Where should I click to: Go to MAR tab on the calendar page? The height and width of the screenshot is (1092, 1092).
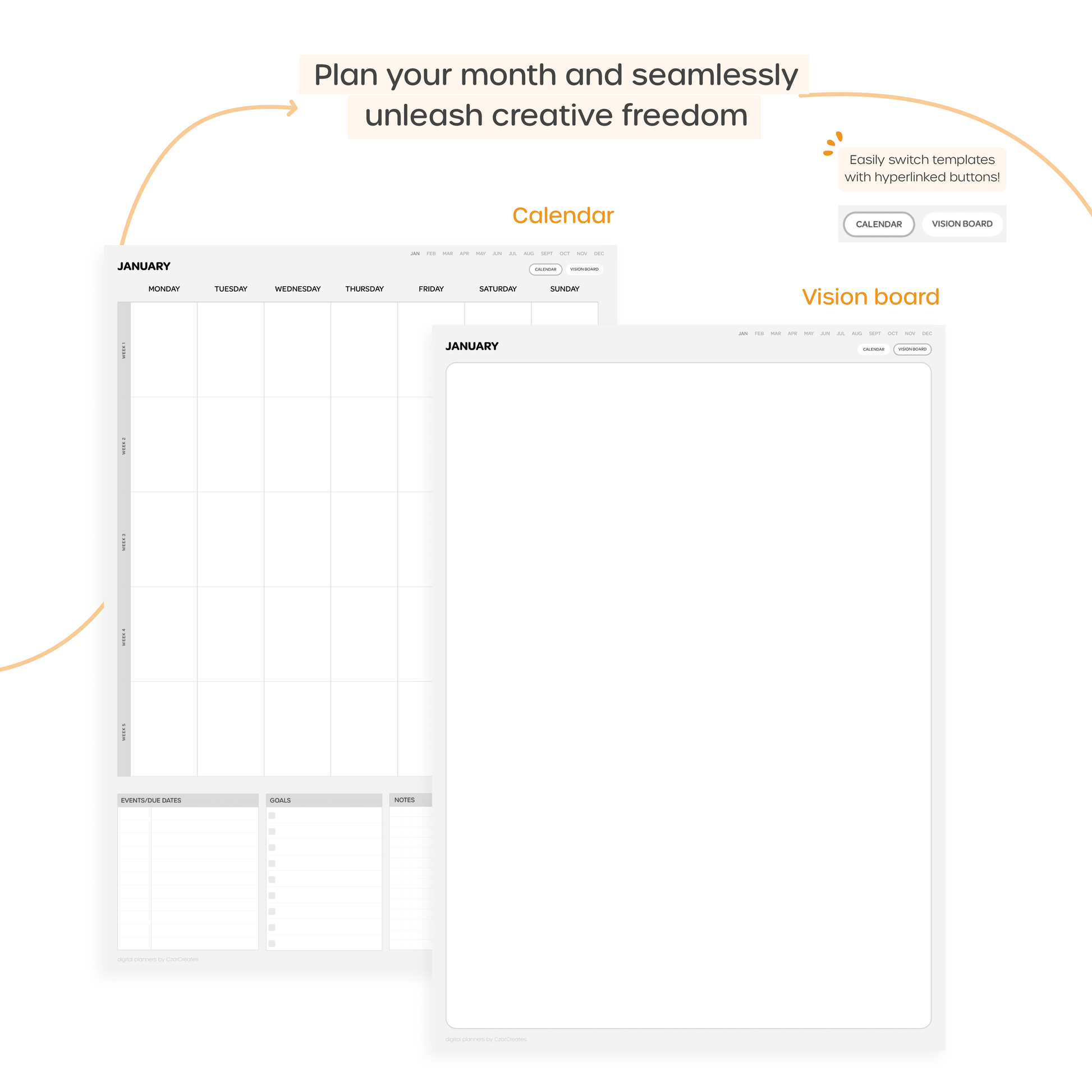[448, 254]
